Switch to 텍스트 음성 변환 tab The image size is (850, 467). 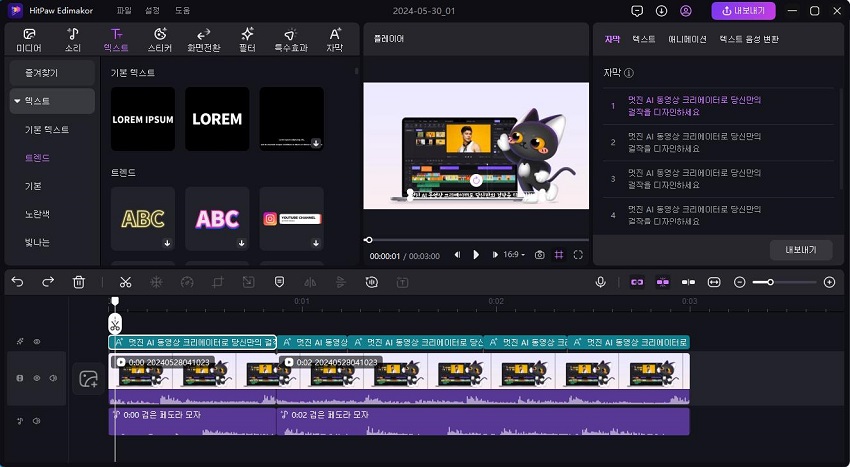[749, 39]
